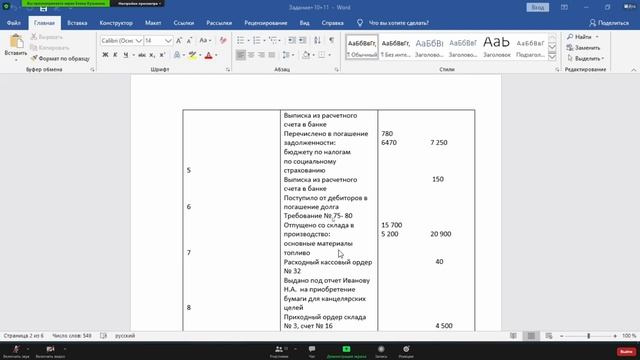
Task: Click the Paste clipboard icon
Action: pyautogui.click(x=16, y=41)
